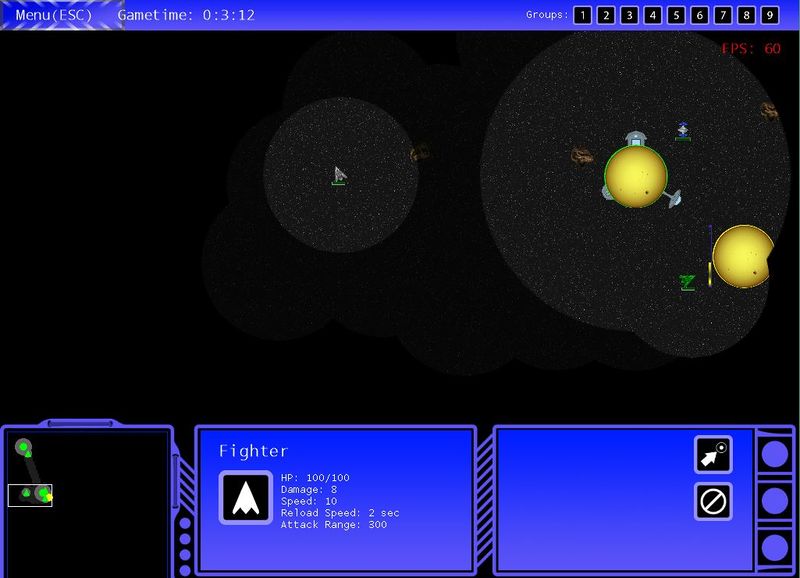Screen dimensions: 800x578
Task: Click the partially hidden yellow planet at right
Action: click(x=741, y=256)
